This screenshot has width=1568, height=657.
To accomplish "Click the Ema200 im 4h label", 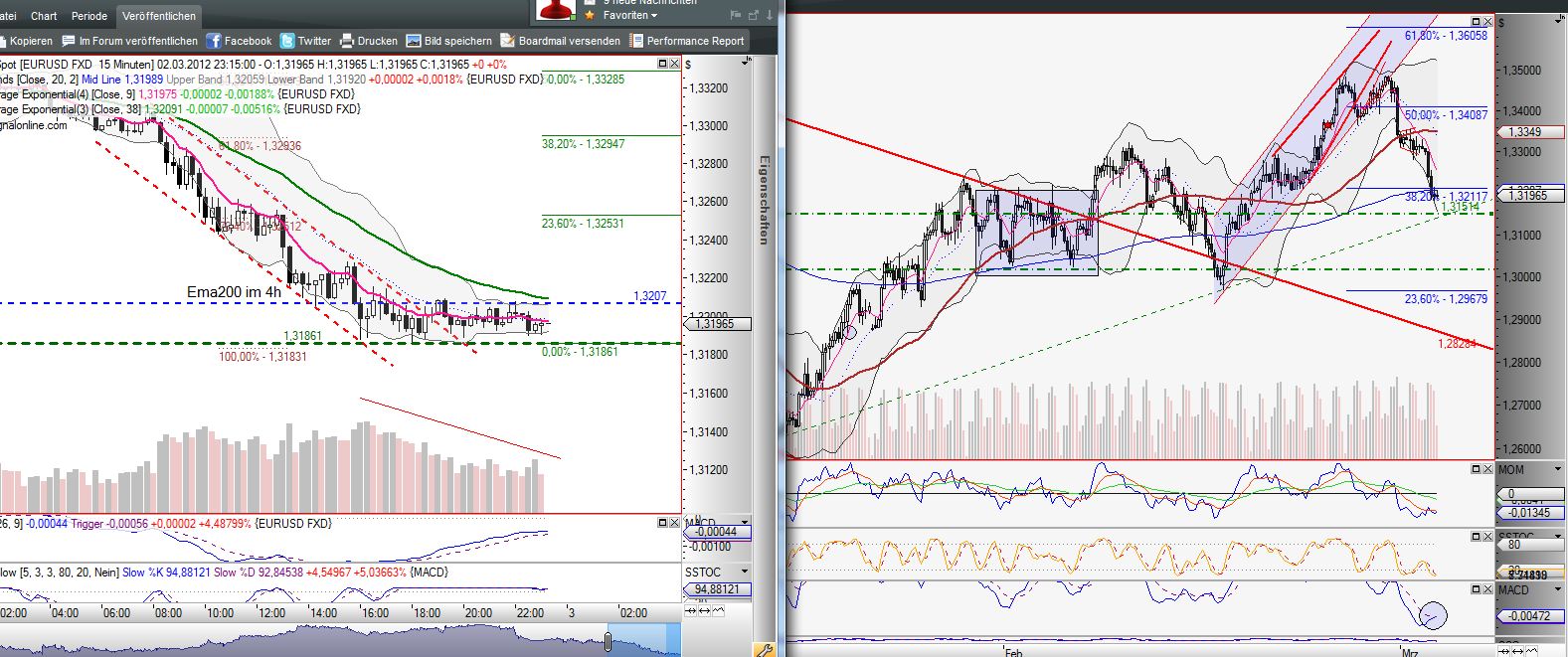I will [x=234, y=292].
